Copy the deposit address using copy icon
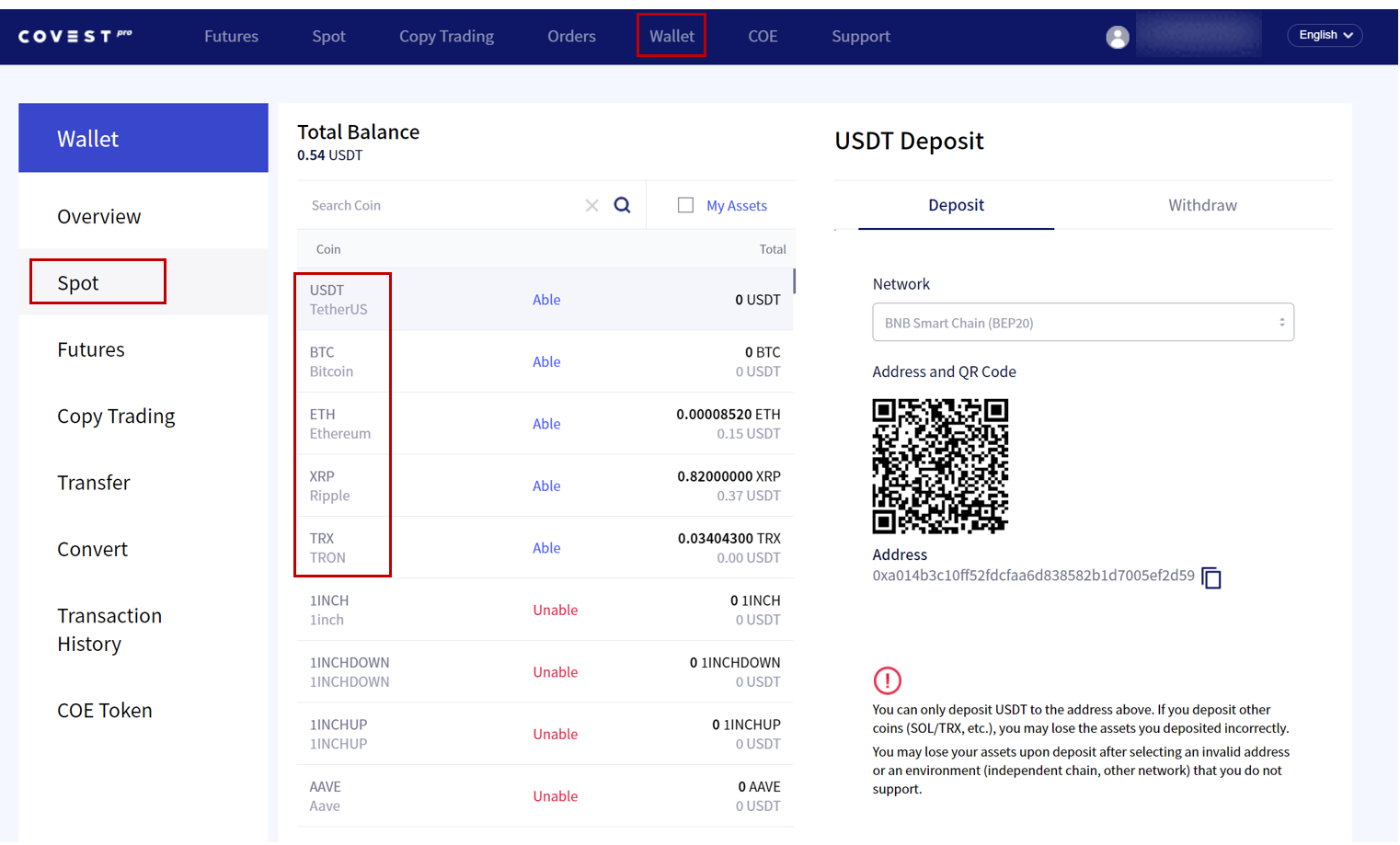This screenshot has width=1400, height=845. [1211, 577]
